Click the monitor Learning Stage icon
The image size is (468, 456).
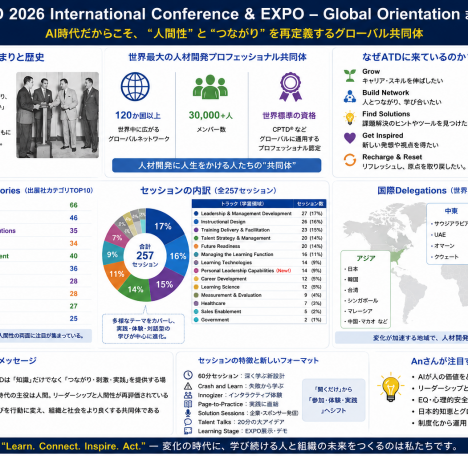[x=188, y=431]
